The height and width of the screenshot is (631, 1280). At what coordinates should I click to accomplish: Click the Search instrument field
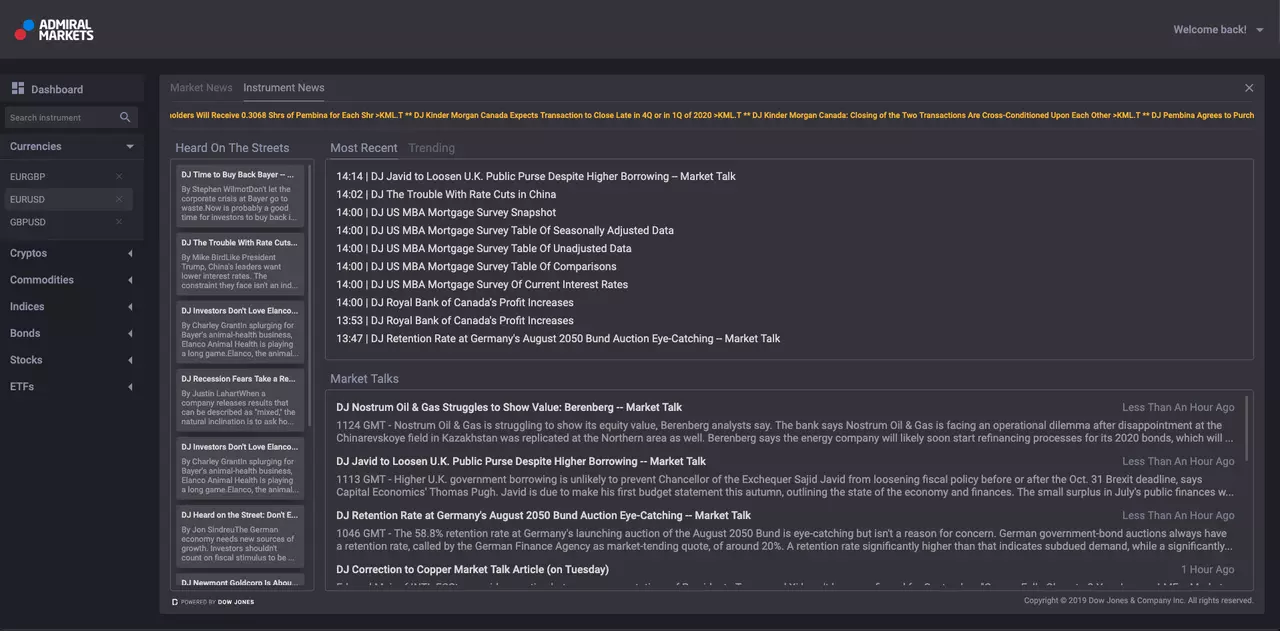pyautogui.click(x=62, y=117)
